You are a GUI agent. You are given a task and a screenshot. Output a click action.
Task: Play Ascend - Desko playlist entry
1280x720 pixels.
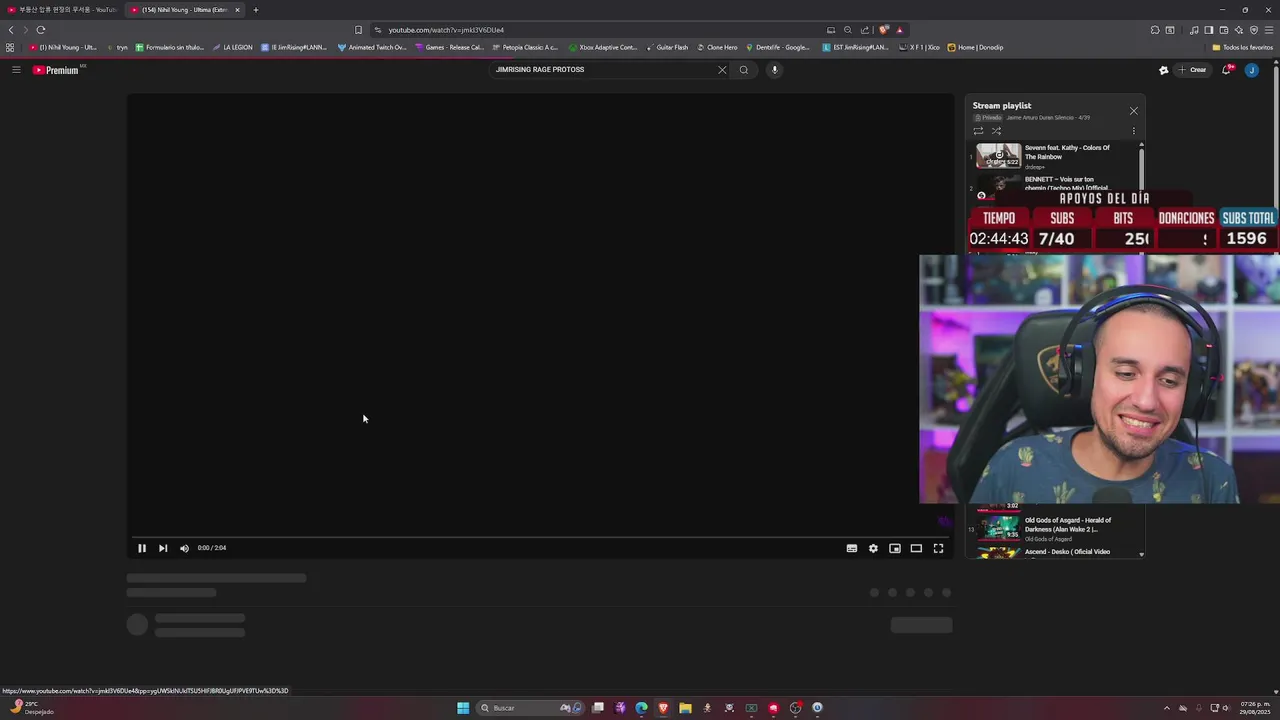tap(1067, 552)
